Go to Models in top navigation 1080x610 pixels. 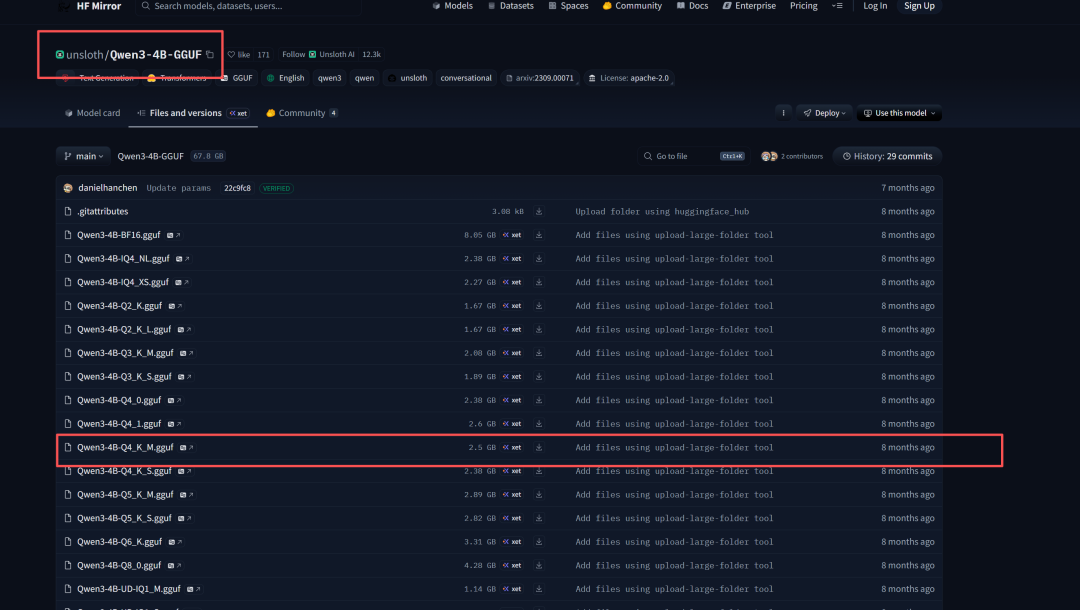point(453,6)
